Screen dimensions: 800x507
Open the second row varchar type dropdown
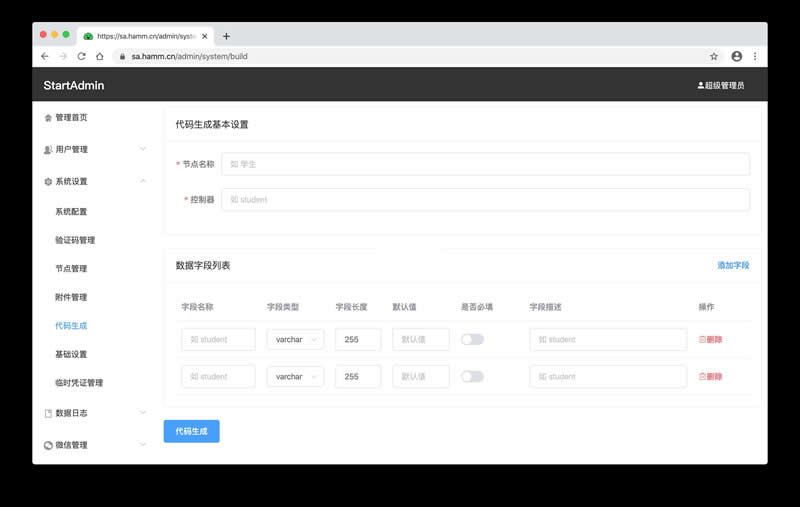tap(295, 376)
